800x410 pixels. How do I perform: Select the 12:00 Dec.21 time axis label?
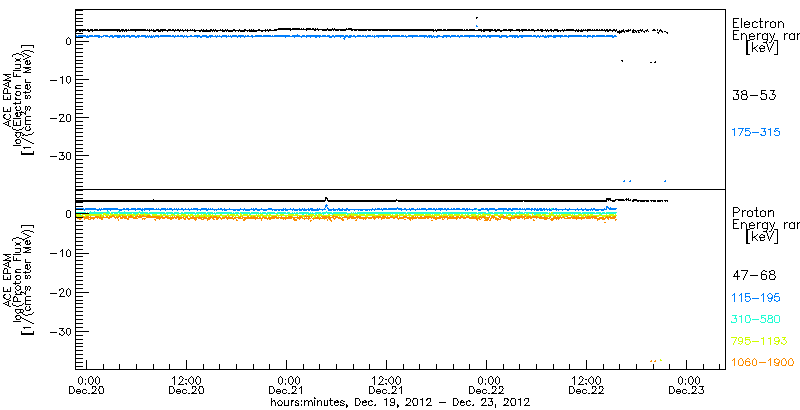pos(386,385)
